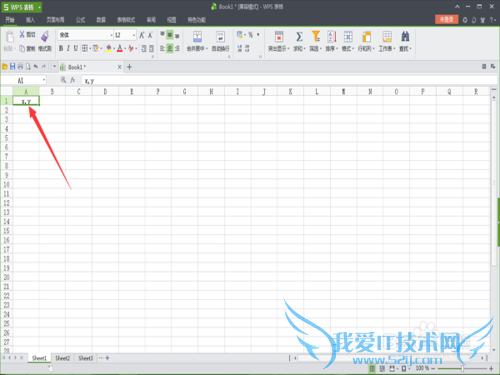This screenshot has width=500, height=375.
Task: Click the Merge and Center icon
Action: (x=197, y=37)
